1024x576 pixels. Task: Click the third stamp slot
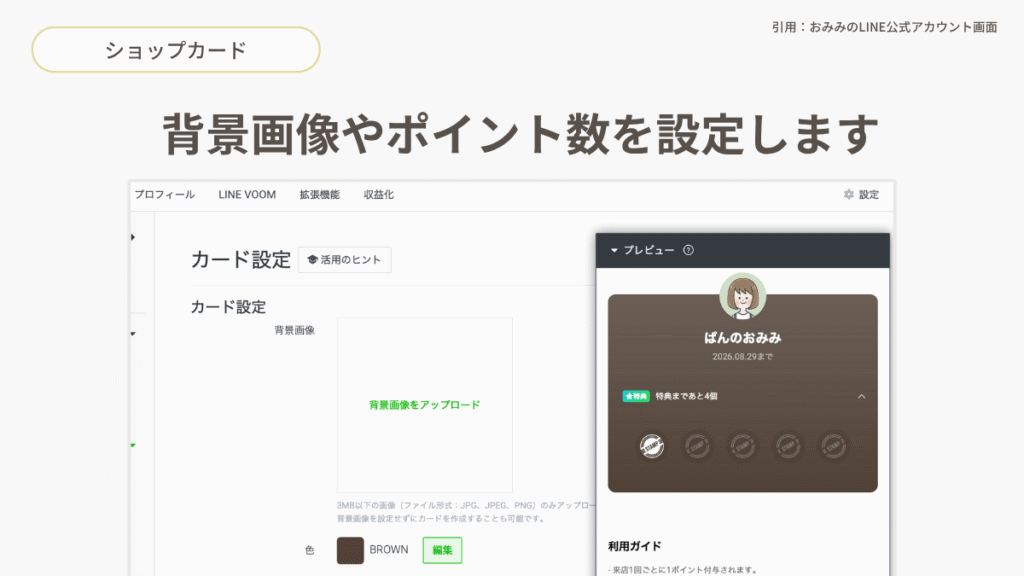(743, 446)
